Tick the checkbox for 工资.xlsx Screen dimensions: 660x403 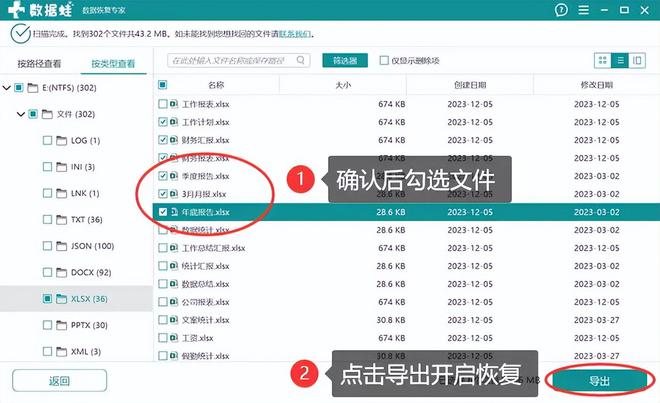point(163,338)
